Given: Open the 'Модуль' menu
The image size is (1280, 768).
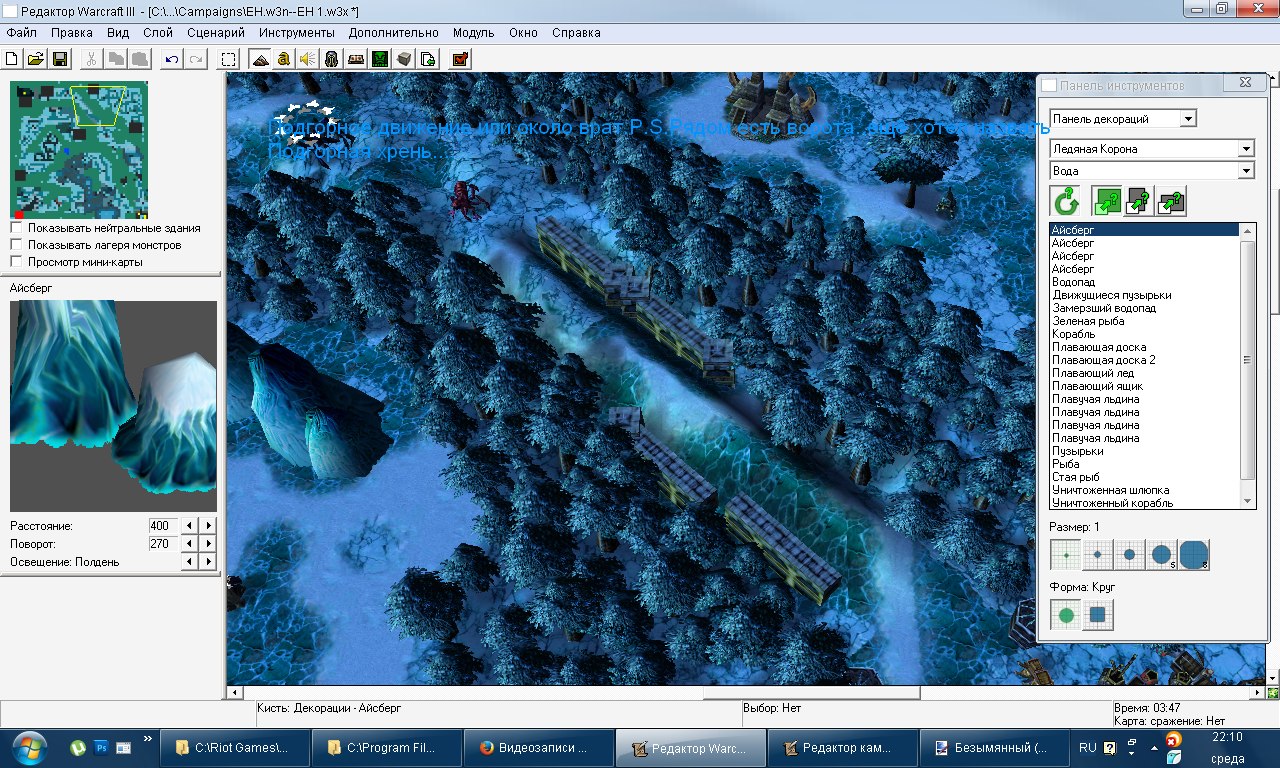Looking at the screenshot, I should (474, 33).
